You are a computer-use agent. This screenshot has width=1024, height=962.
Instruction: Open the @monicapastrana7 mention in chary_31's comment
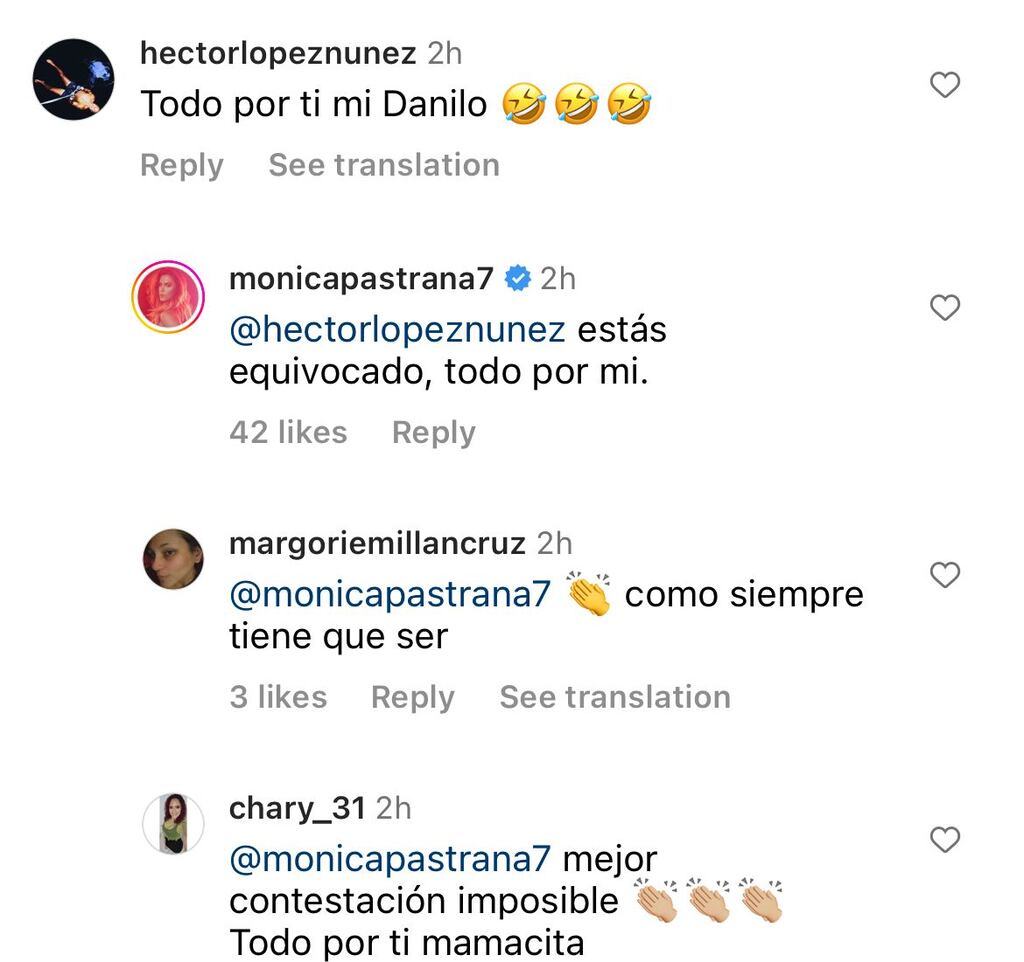388,858
